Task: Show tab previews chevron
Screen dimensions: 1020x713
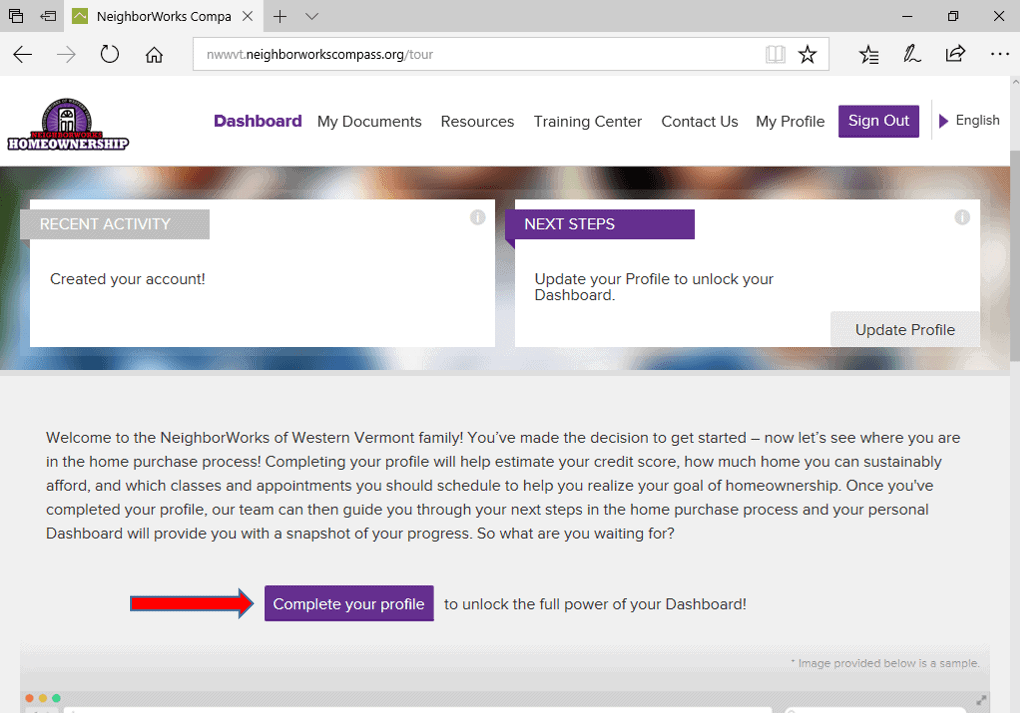Action: [312, 16]
